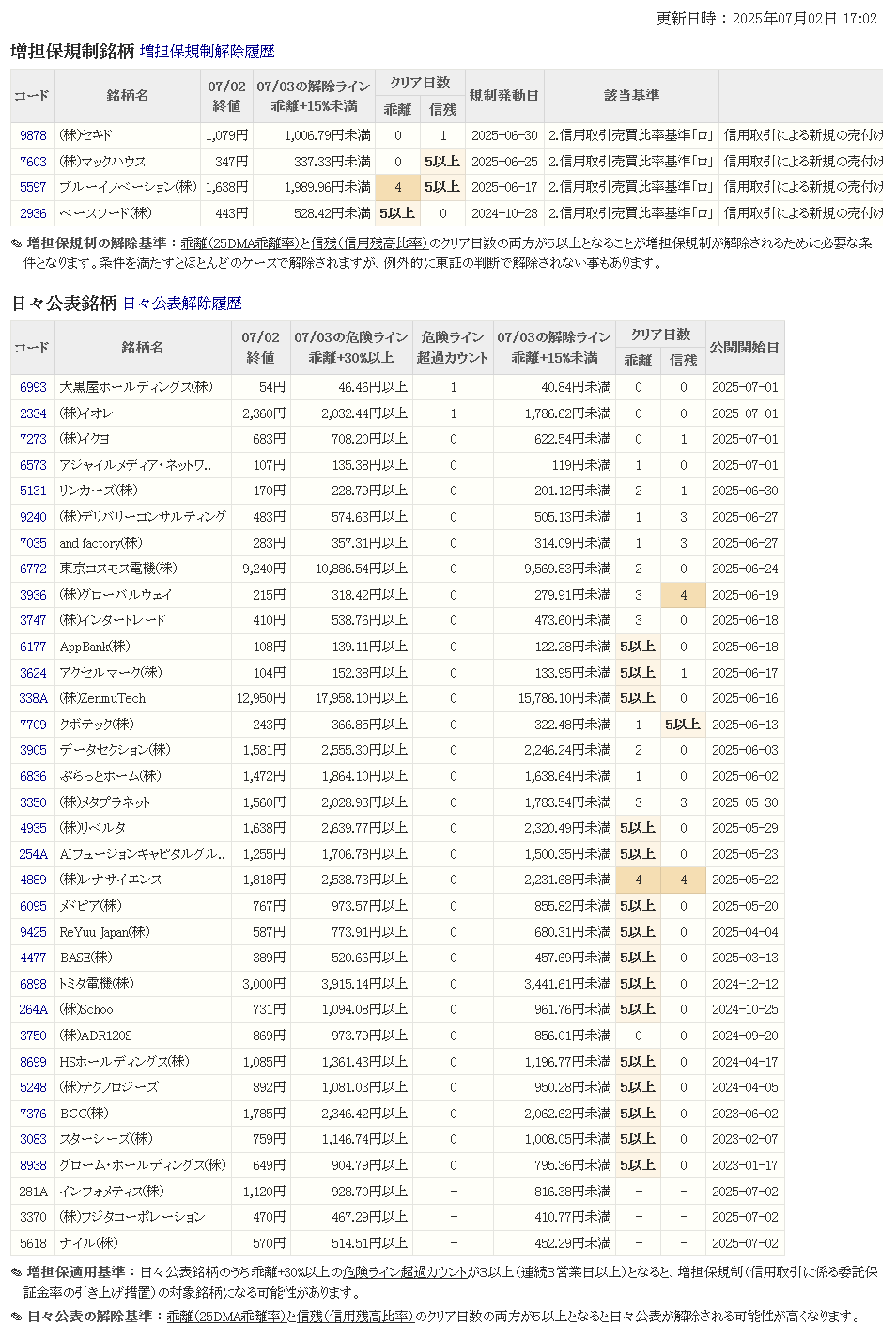Open stock code 2334 link

click(x=33, y=413)
